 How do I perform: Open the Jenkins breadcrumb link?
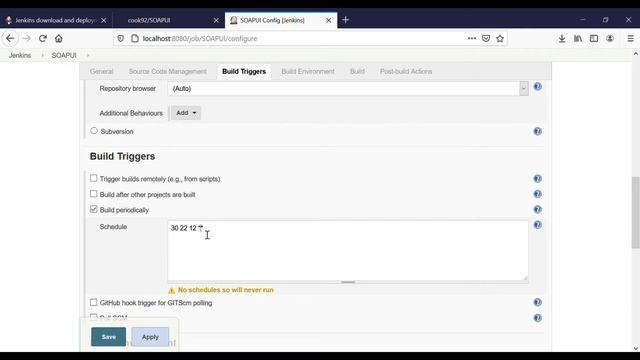pyautogui.click(x=20, y=55)
